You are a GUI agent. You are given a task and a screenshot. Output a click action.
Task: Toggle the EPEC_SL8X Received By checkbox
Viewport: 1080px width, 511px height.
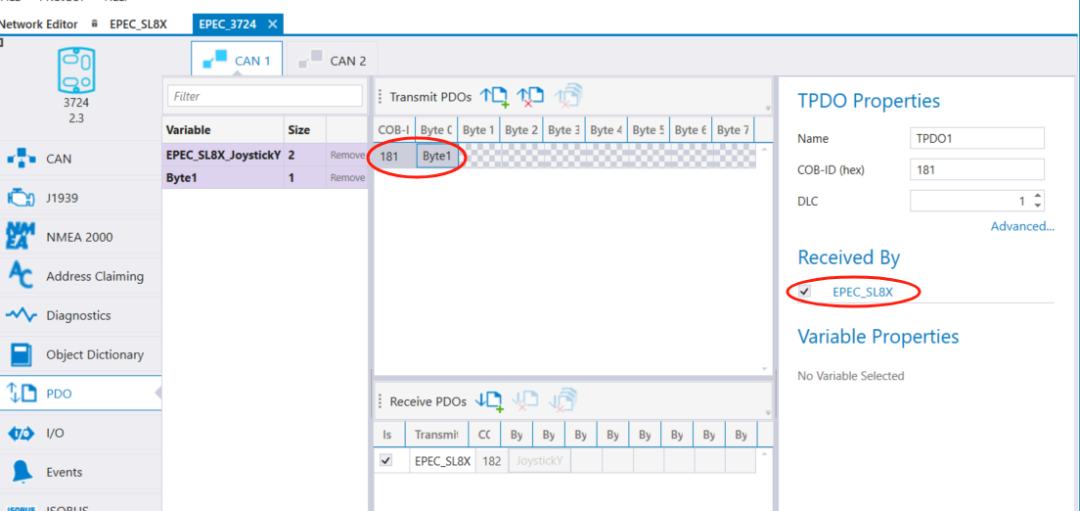[806, 292]
